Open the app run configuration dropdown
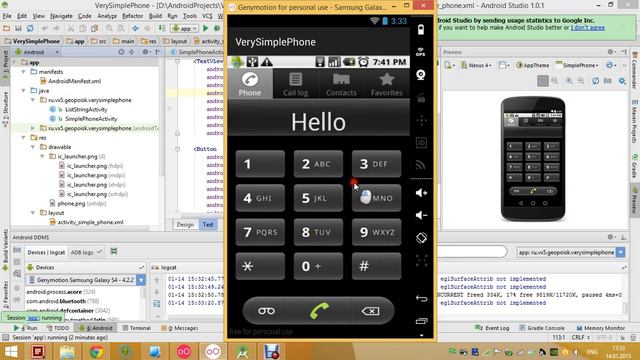The image size is (640, 360). [185, 28]
